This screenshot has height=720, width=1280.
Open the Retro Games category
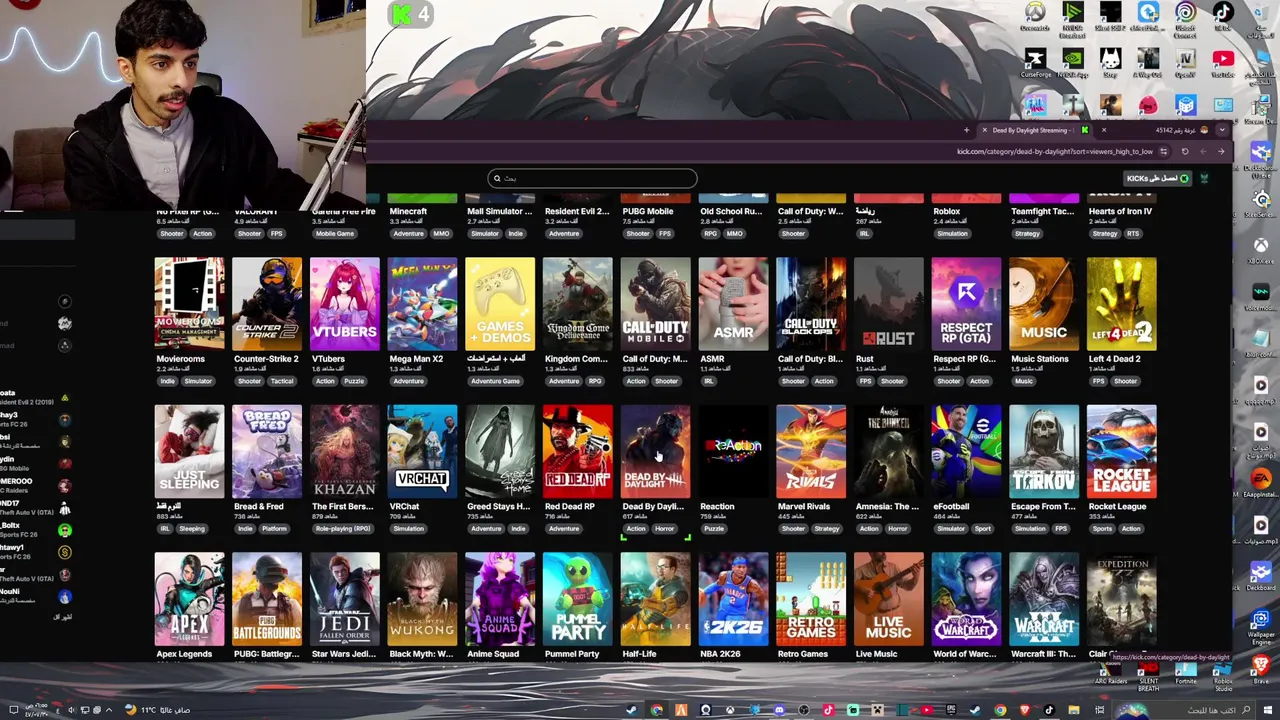point(811,599)
